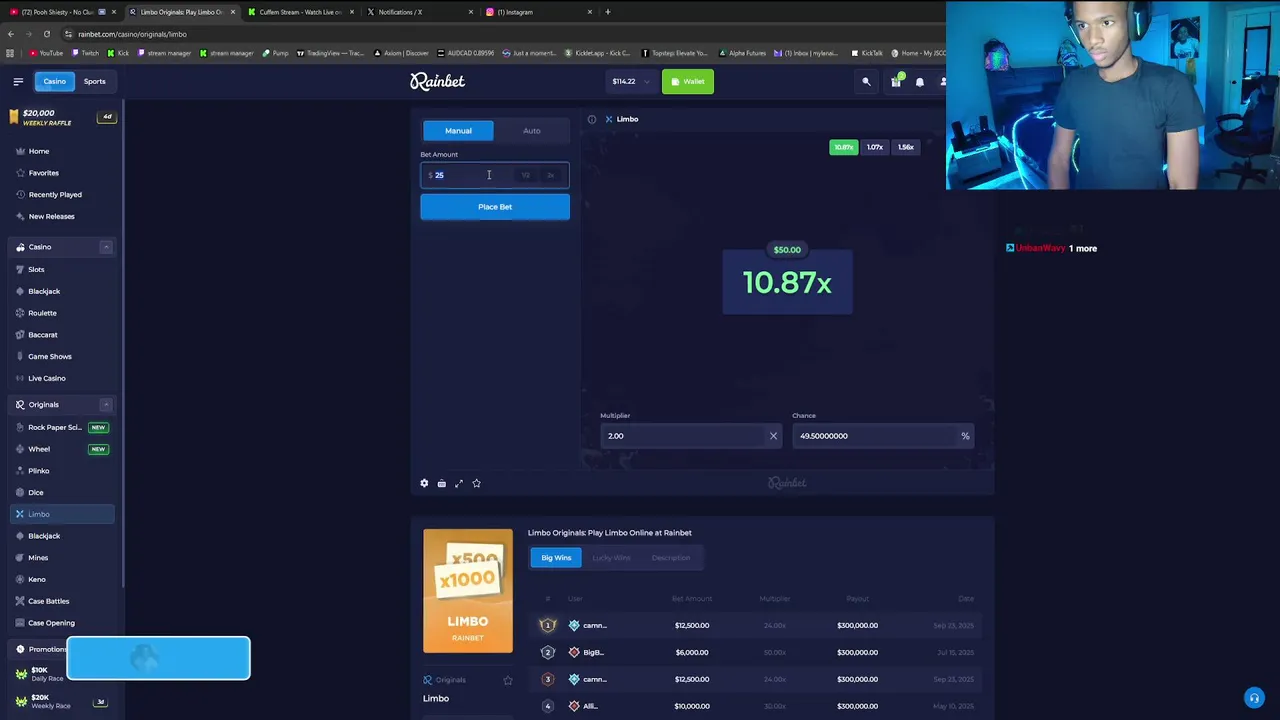Click the Multiplier 2.00 input
The height and width of the screenshot is (720, 1280).
click(691, 436)
